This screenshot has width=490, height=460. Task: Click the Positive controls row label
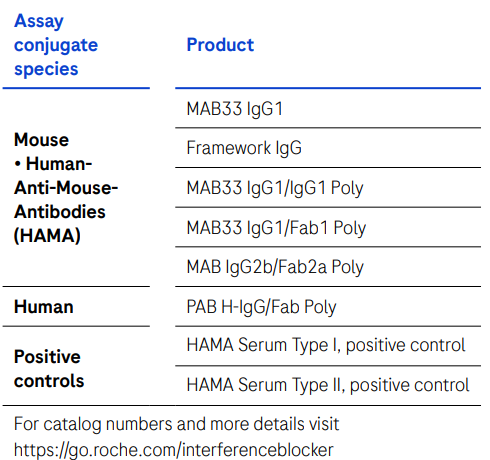(49, 369)
